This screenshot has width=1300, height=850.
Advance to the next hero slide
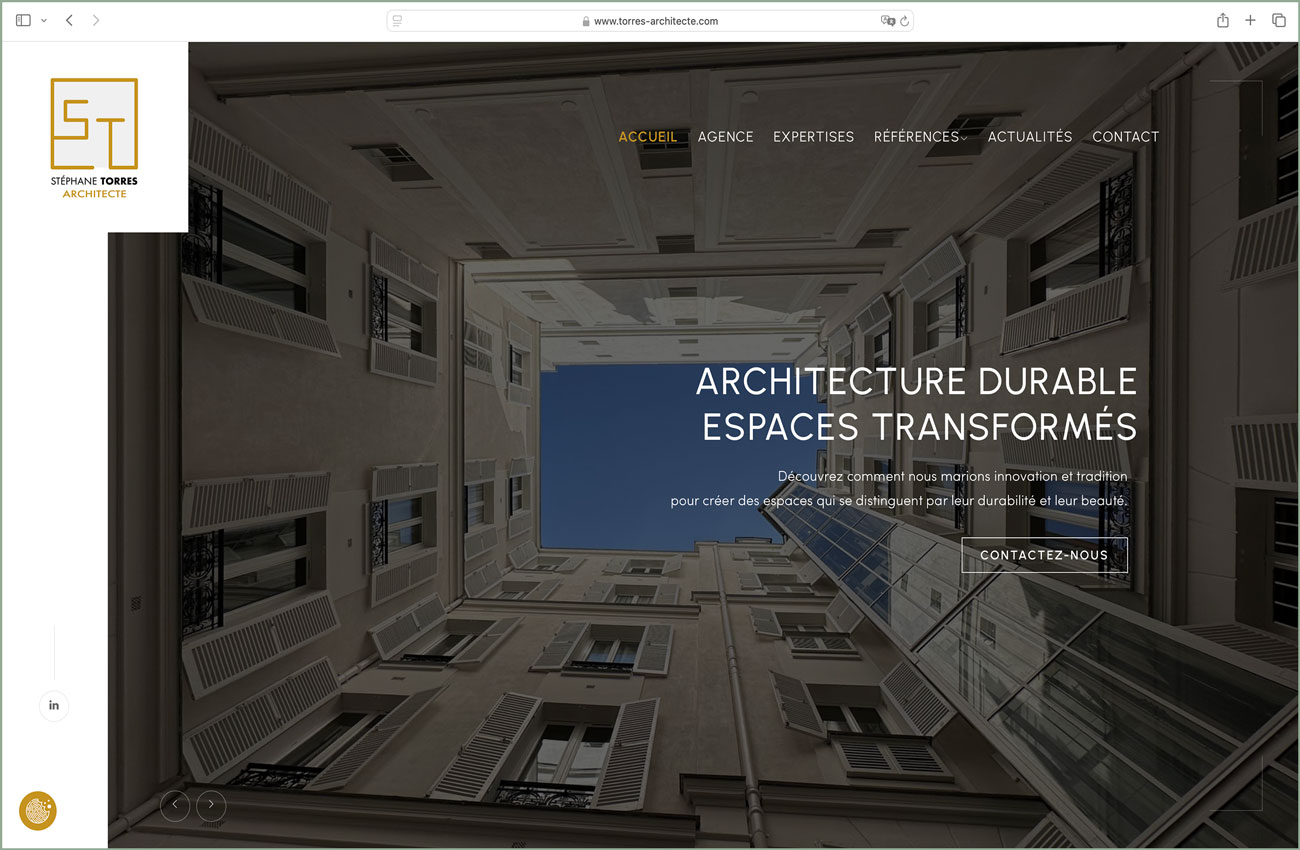(x=211, y=805)
